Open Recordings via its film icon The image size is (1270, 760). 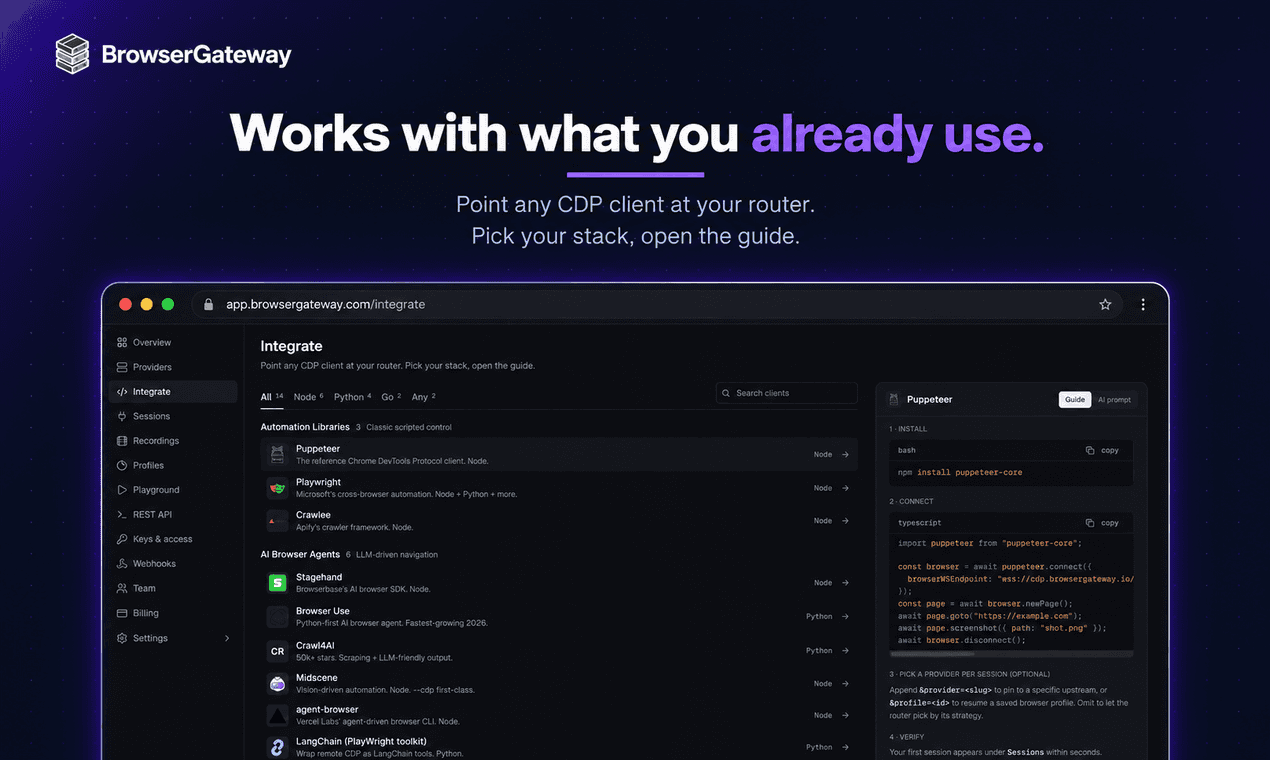click(x=122, y=441)
